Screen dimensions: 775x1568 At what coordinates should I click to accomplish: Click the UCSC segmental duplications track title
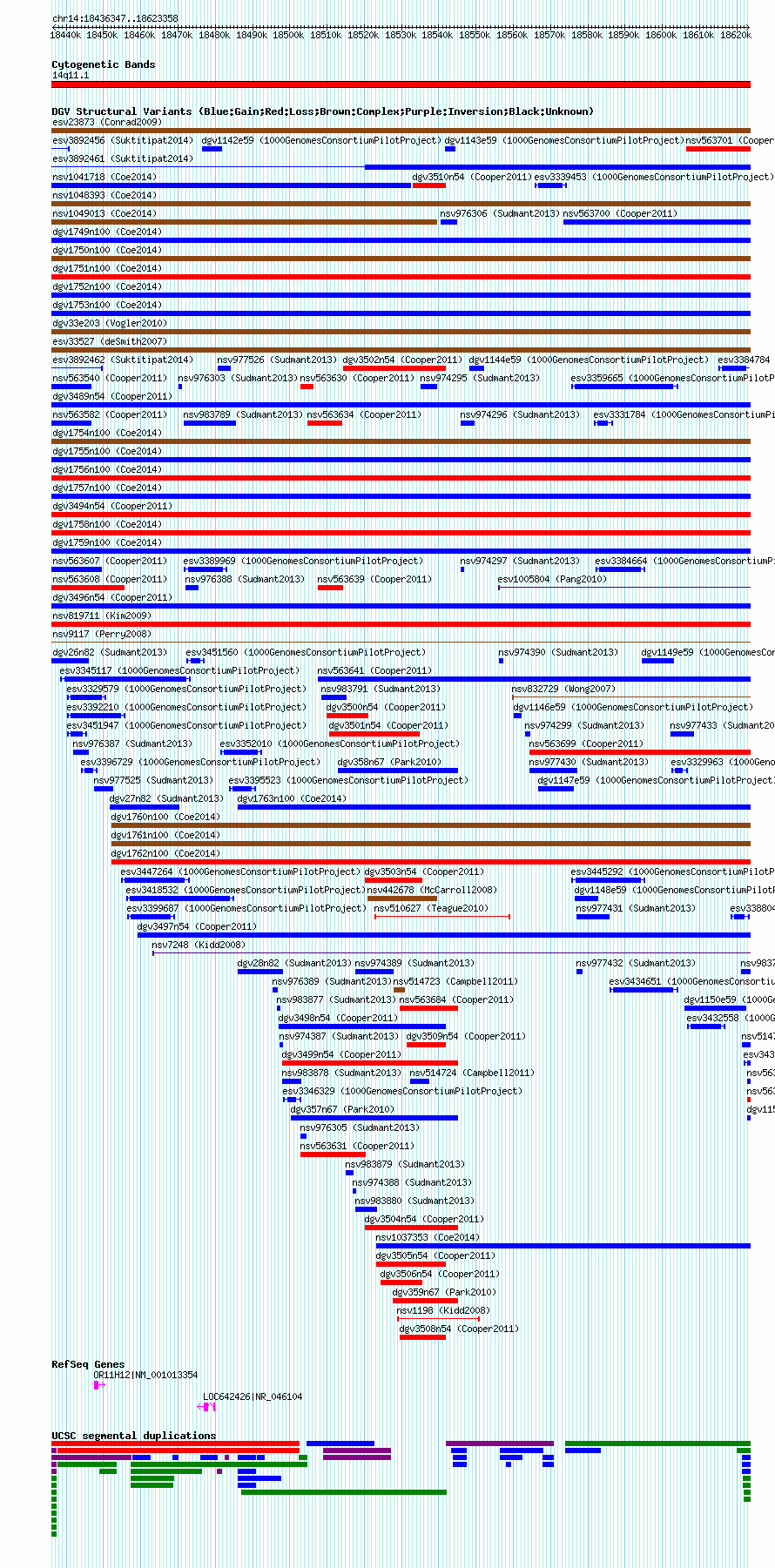pos(133,1436)
